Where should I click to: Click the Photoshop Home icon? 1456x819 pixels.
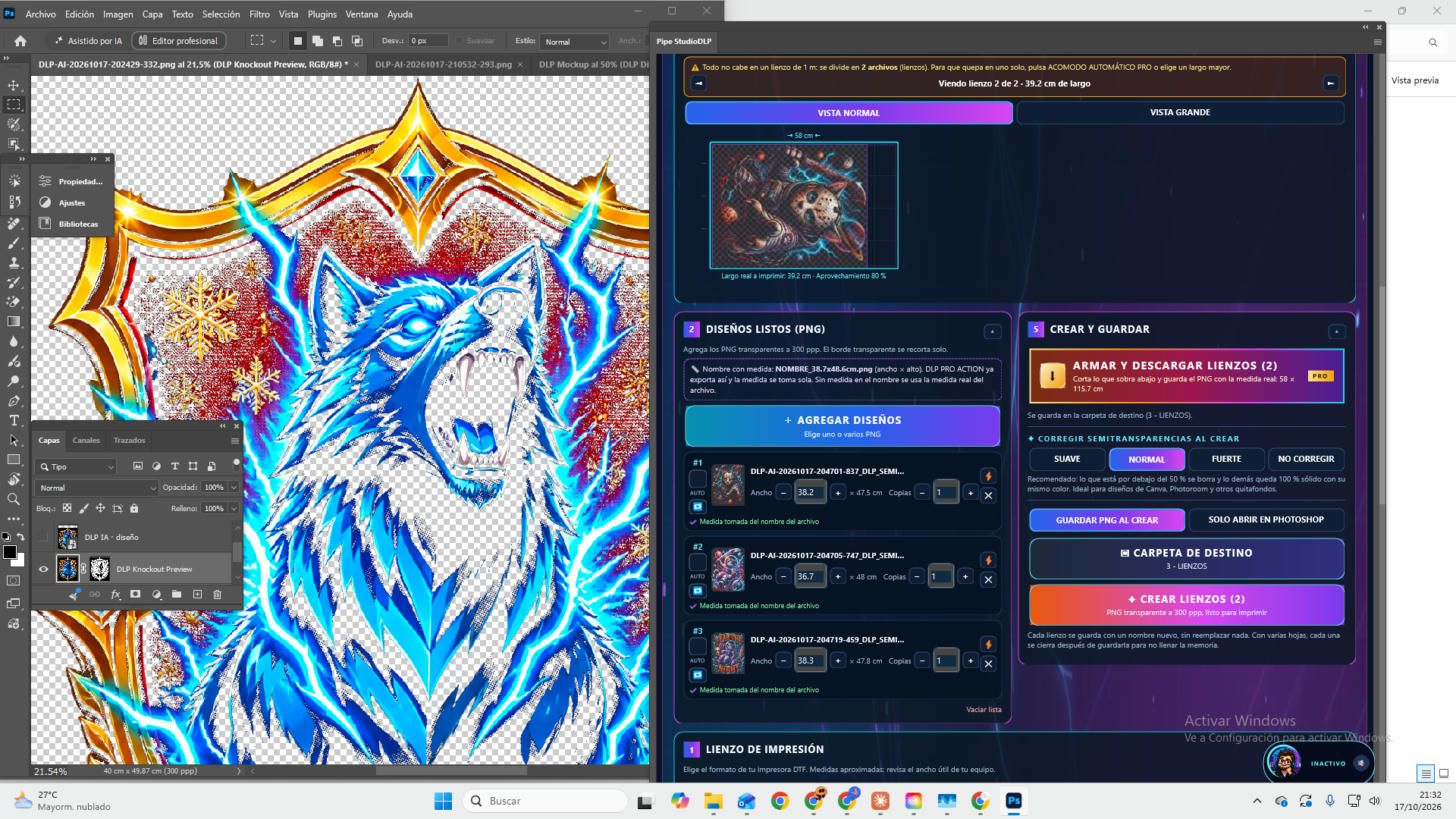20,41
